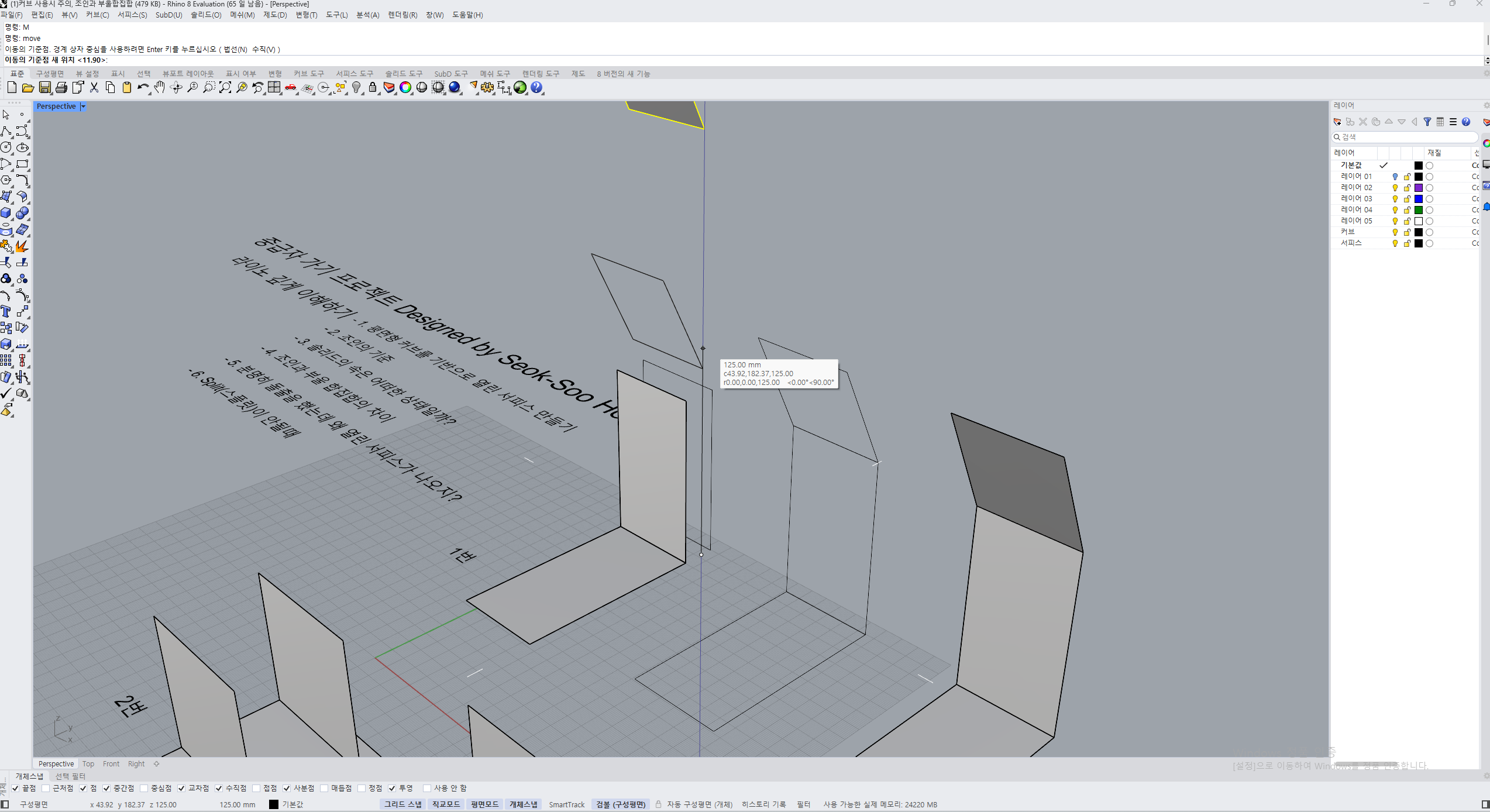Select the Text object tool in left toolbar
The width and height of the screenshot is (1490, 812).
6,311
